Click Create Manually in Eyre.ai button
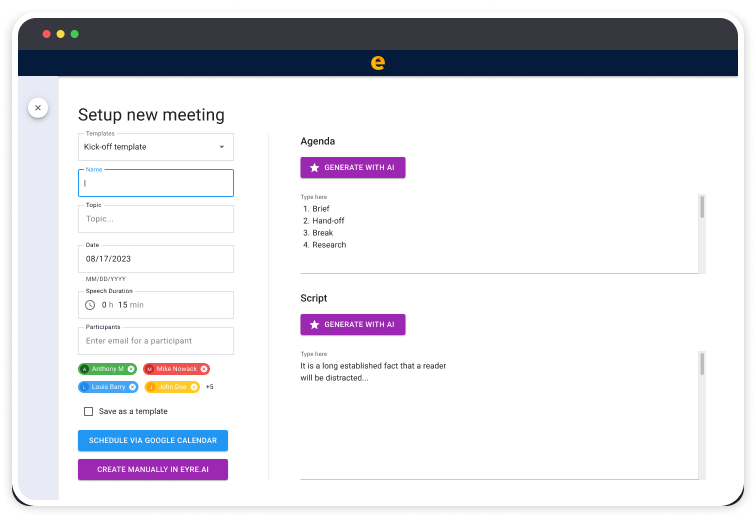 [153, 469]
